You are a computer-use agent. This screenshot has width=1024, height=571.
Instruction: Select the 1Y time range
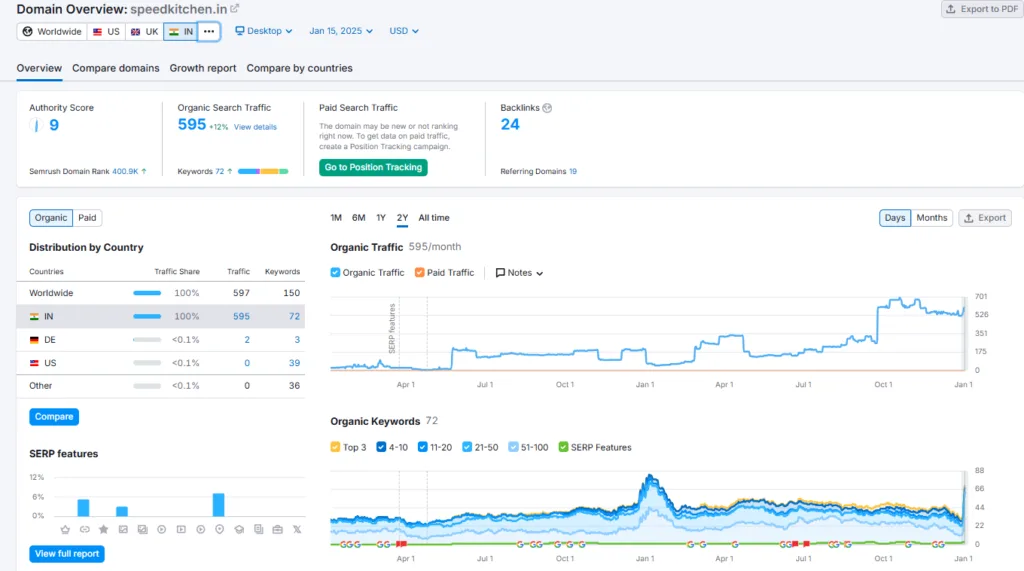381,218
